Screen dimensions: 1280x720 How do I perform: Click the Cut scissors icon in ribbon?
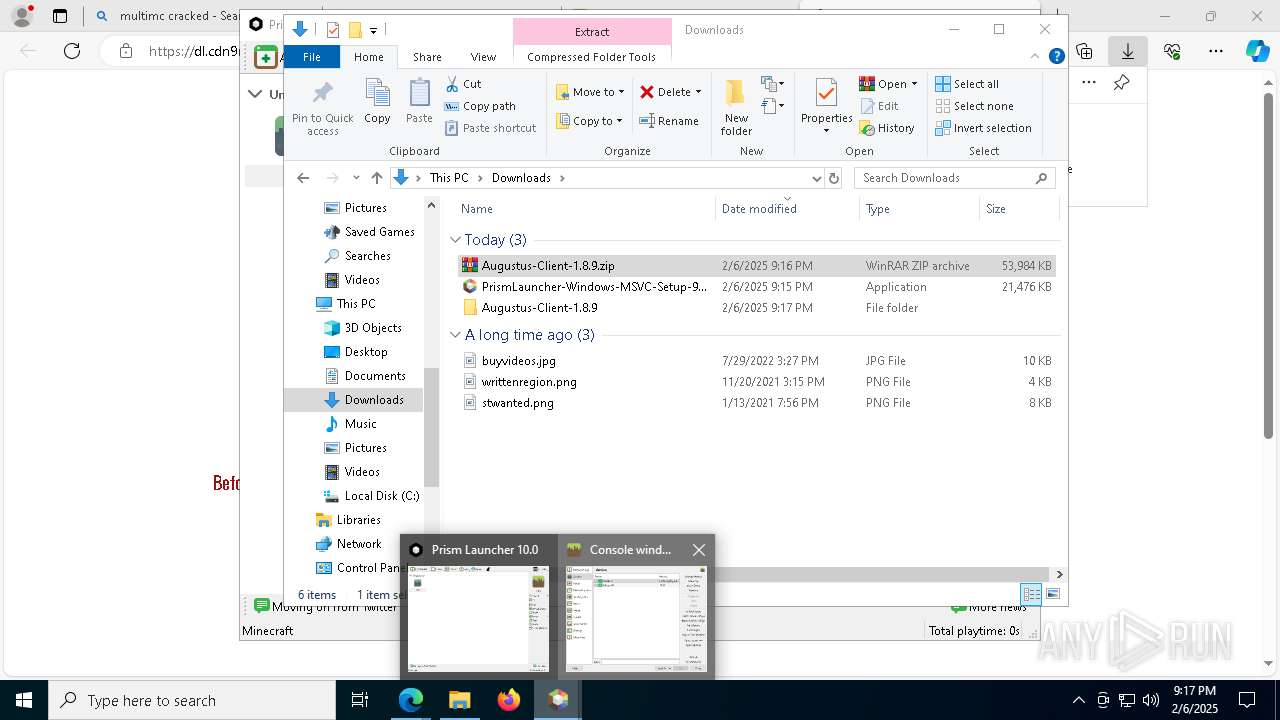(x=452, y=84)
